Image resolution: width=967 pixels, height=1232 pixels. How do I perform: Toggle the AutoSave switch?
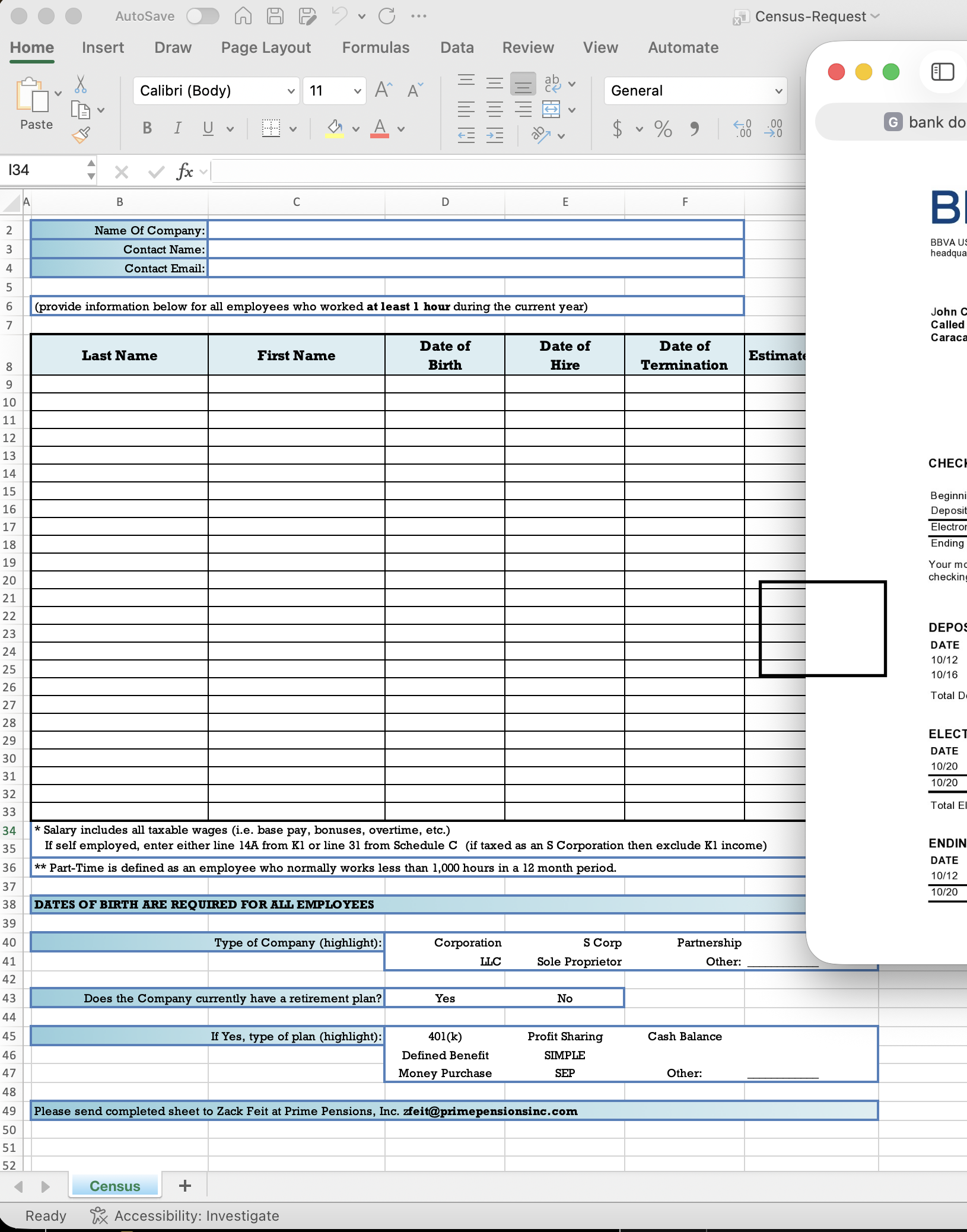[x=203, y=16]
